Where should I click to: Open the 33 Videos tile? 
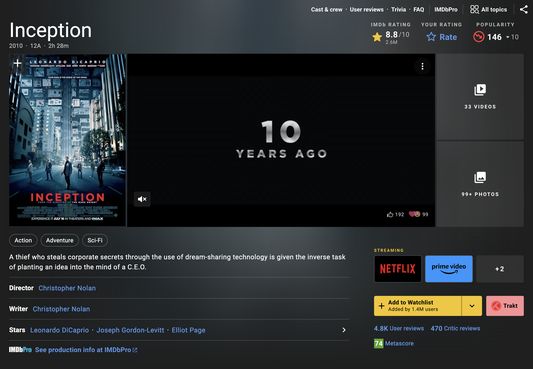(x=480, y=96)
